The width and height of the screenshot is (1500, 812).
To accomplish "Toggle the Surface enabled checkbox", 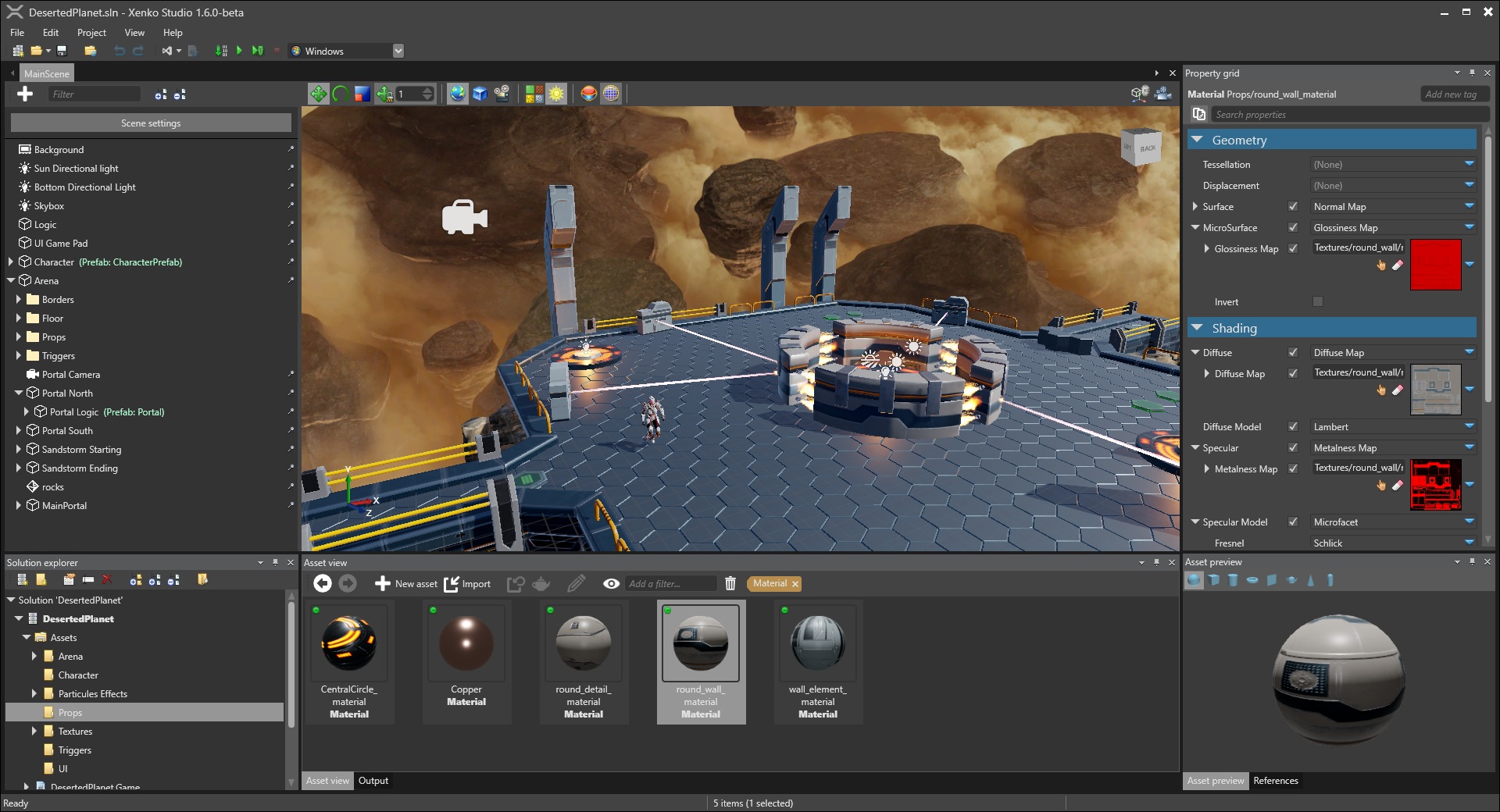I will 1293,207.
